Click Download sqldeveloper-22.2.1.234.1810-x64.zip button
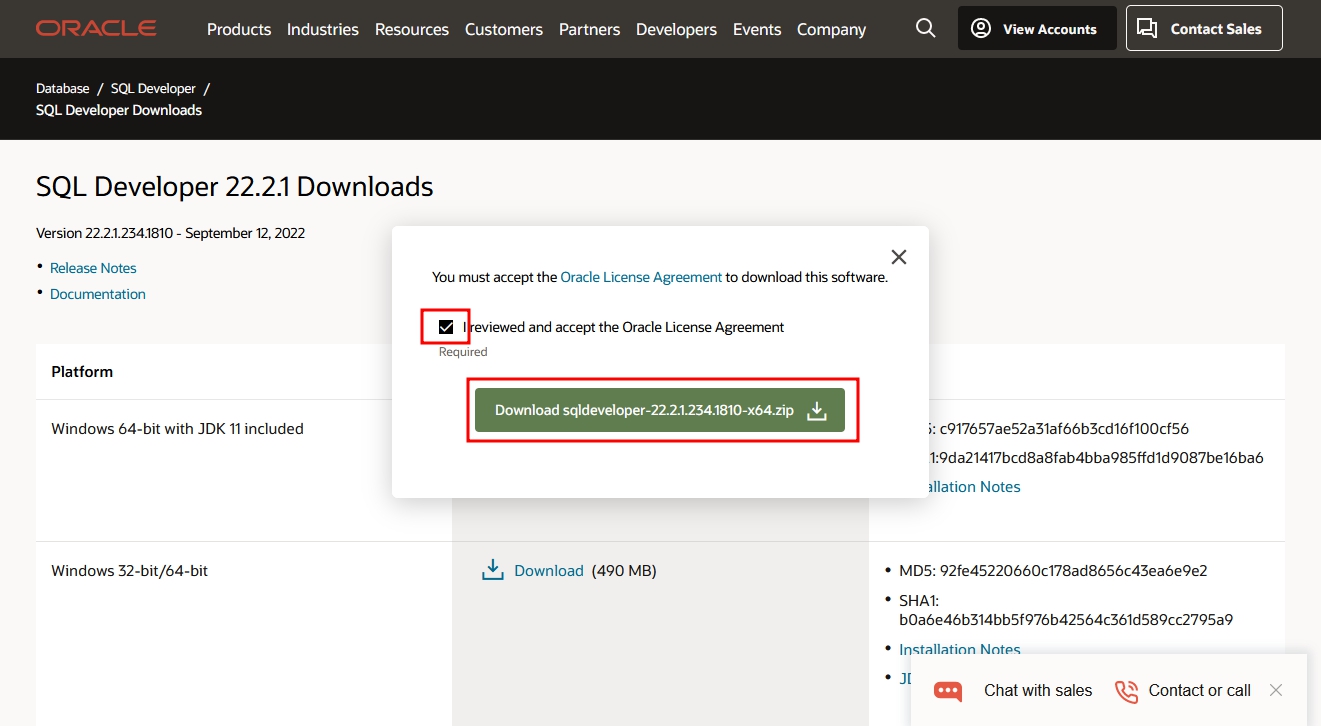1321x726 pixels. tap(660, 410)
